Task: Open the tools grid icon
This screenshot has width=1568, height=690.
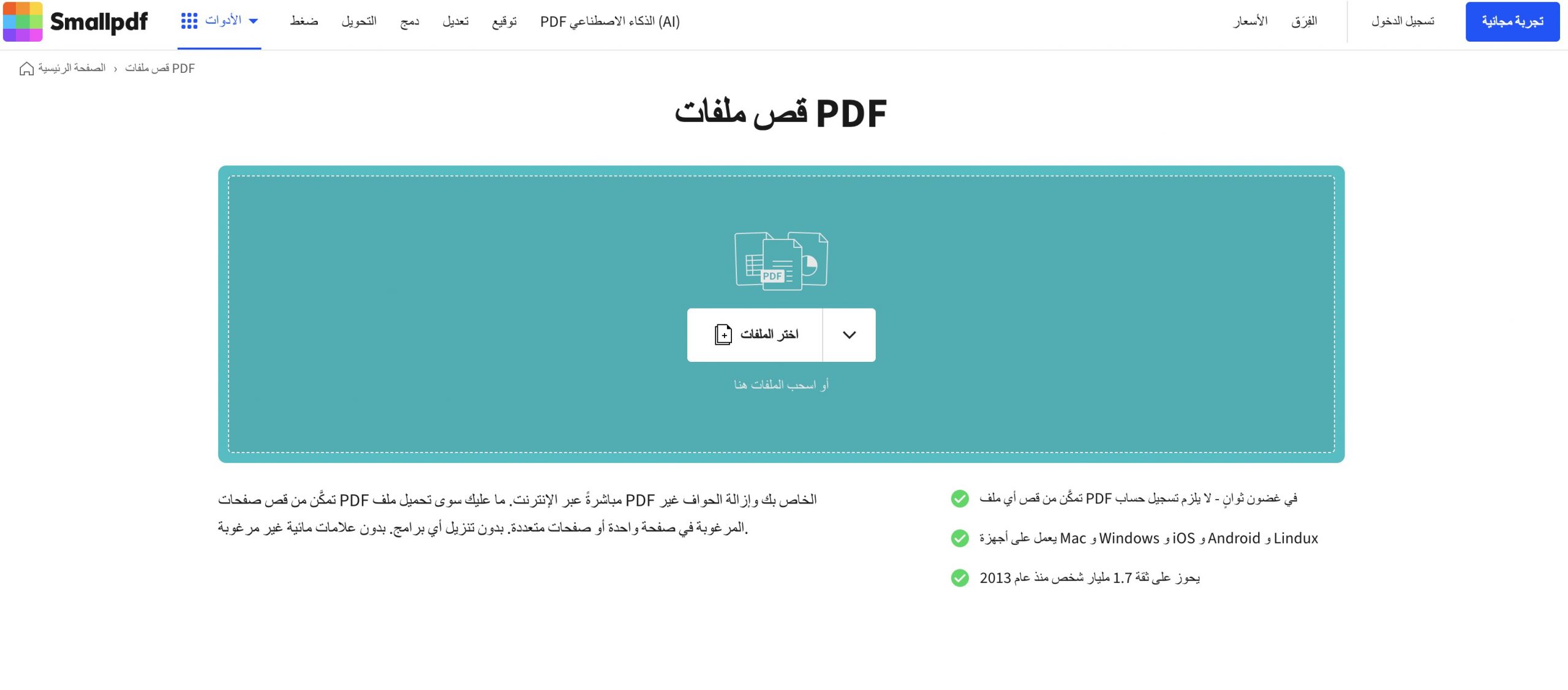Action: (189, 21)
